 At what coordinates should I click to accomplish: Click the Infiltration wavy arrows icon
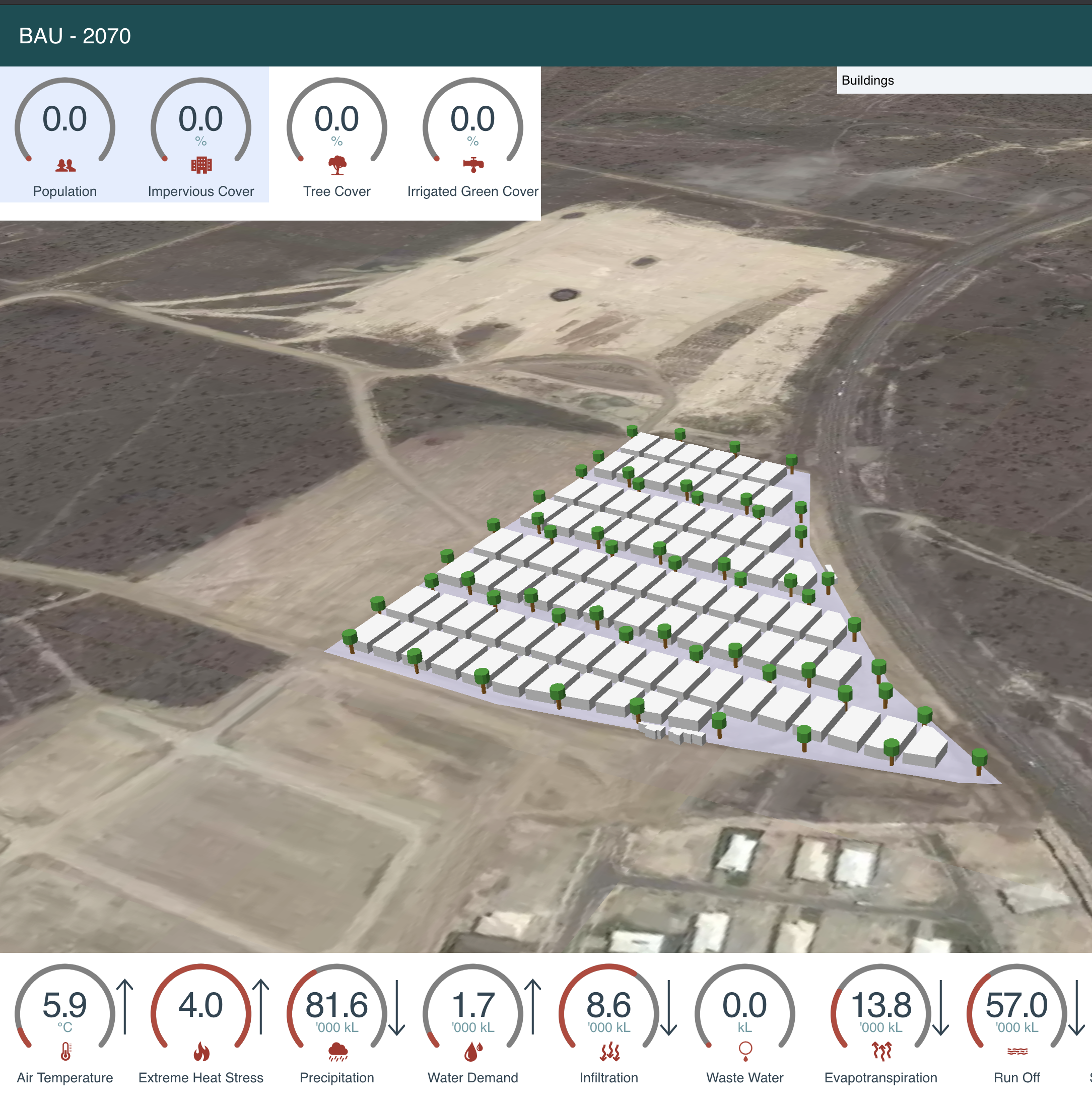pyautogui.click(x=609, y=1052)
